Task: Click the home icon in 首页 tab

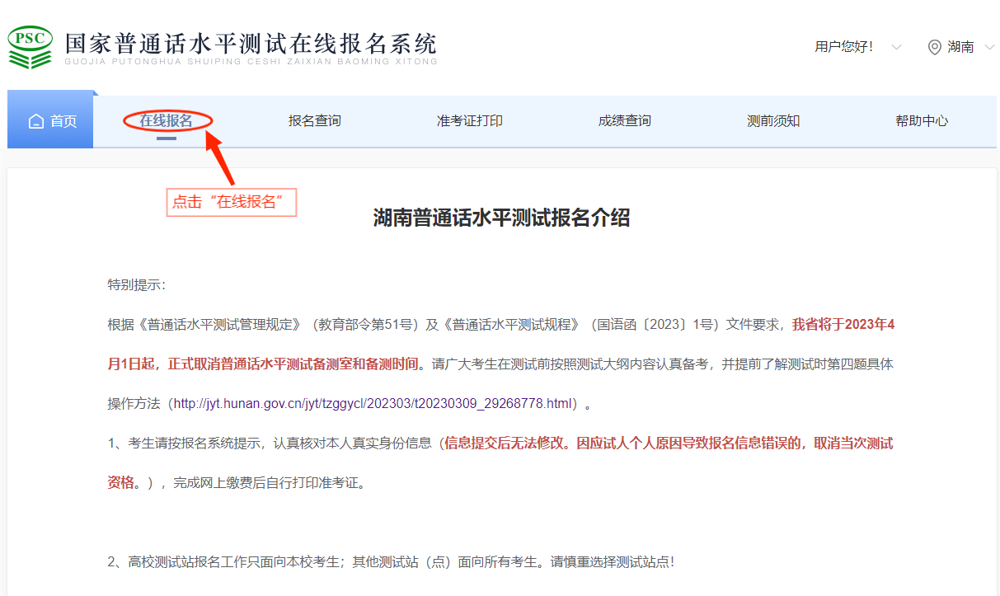Action: (36, 121)
